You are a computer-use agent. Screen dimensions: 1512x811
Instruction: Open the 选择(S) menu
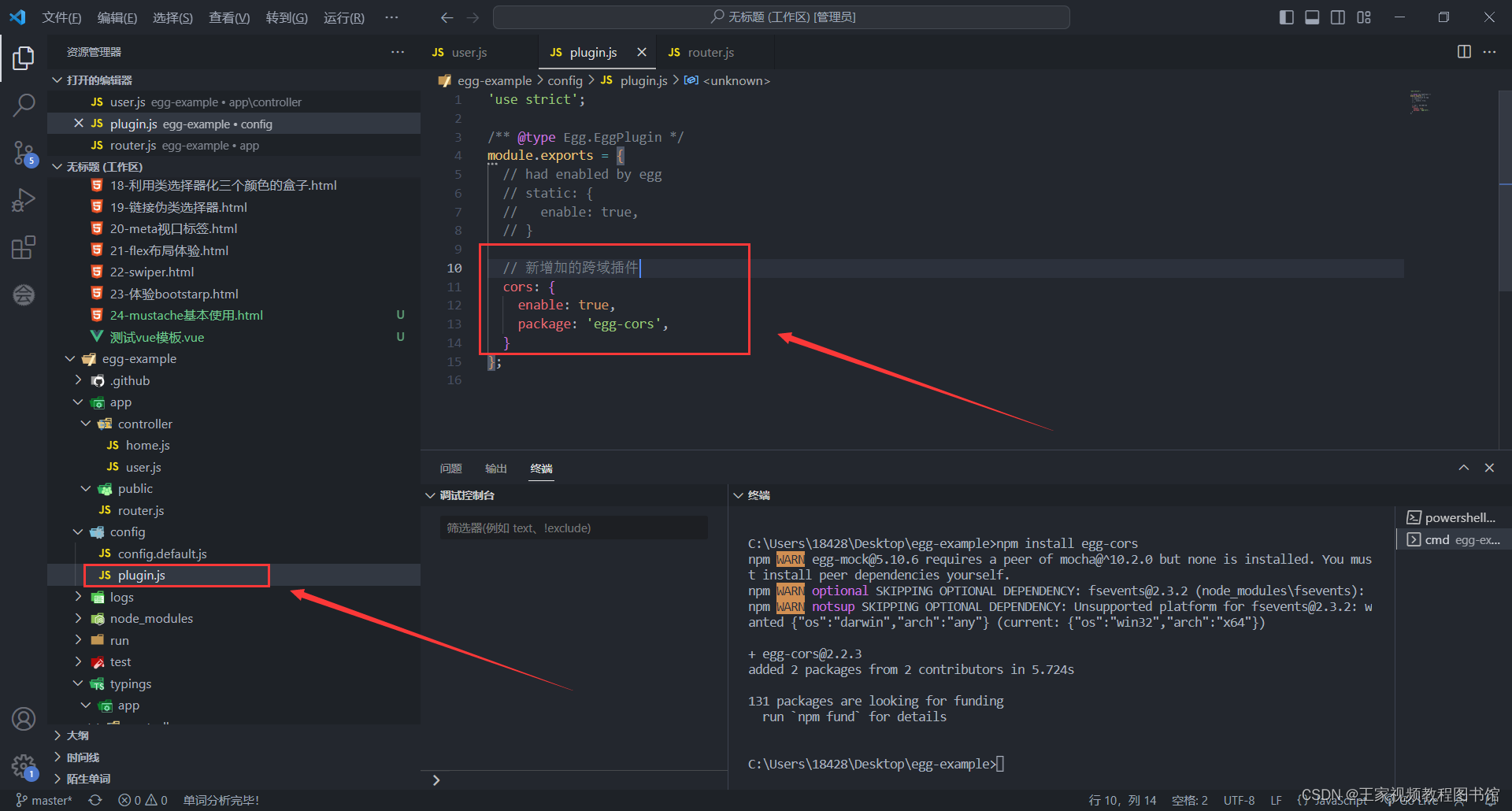[172, 17]
